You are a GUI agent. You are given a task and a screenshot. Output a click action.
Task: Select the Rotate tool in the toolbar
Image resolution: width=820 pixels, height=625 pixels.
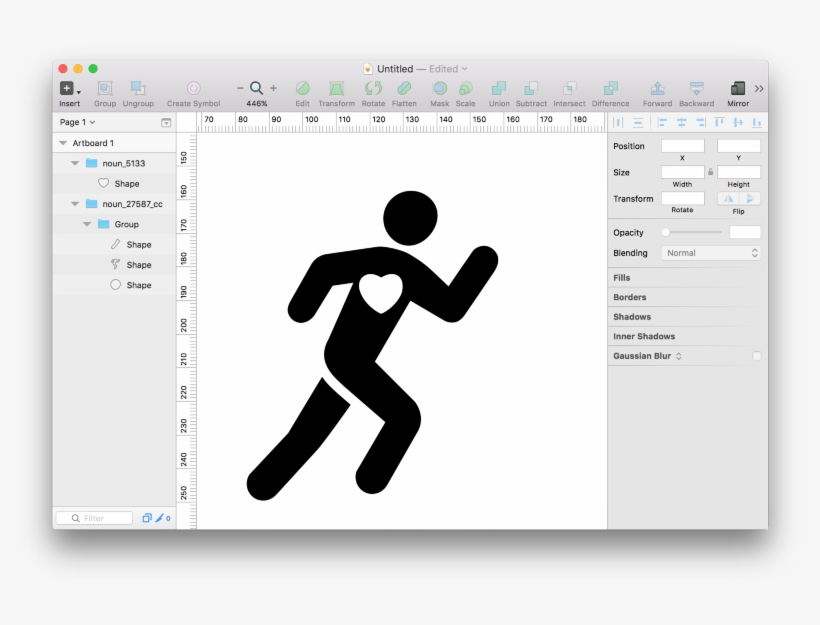pyautogui.click(x=372, y=88)
